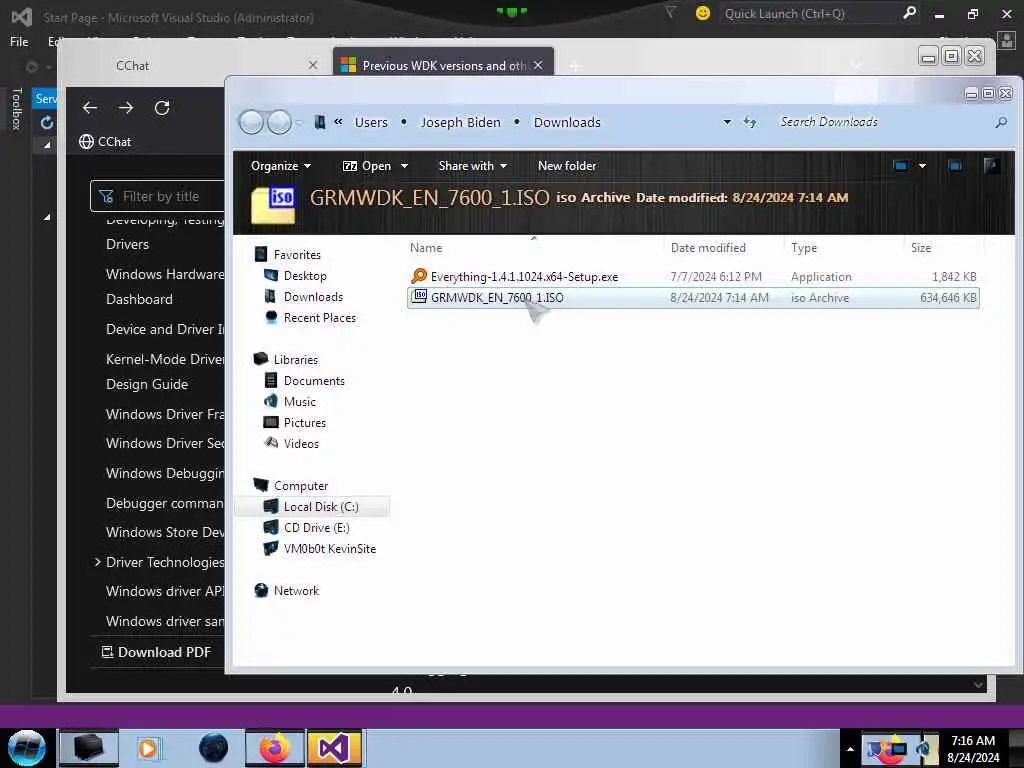Open the Organize dropdown menu
1024x768 pixels.
coord(281,166)
